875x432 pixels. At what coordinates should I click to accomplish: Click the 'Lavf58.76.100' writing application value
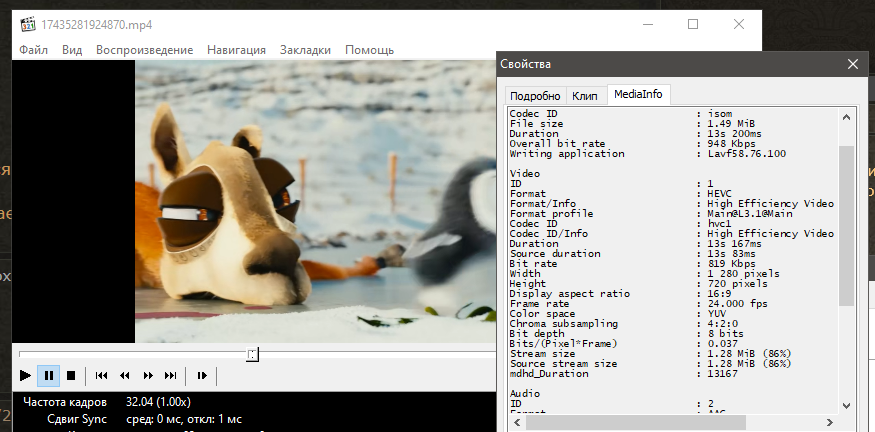(747, 153)
